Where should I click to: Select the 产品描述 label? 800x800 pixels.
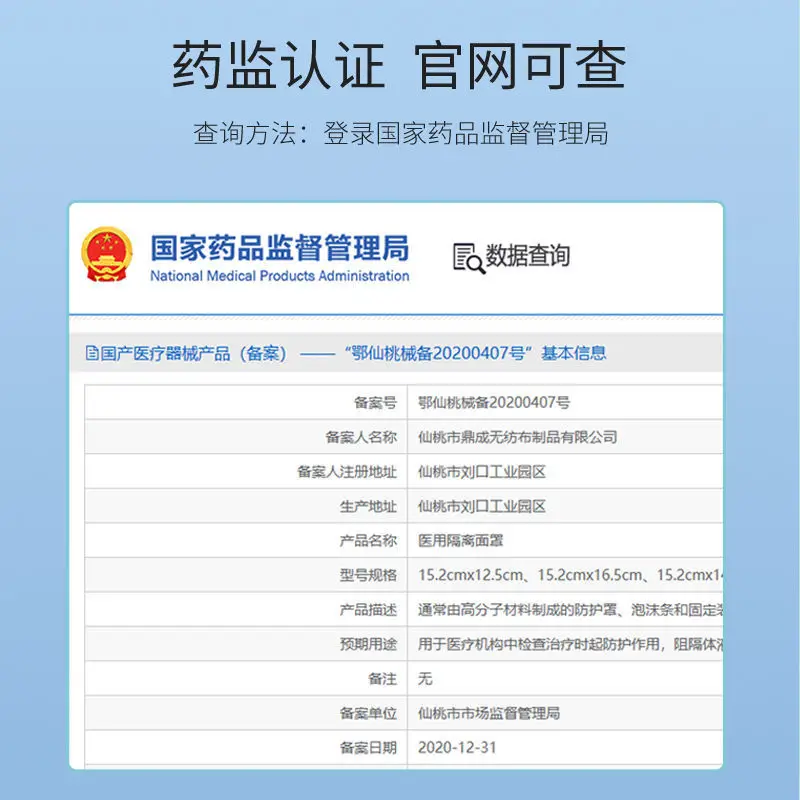[368, 610]
